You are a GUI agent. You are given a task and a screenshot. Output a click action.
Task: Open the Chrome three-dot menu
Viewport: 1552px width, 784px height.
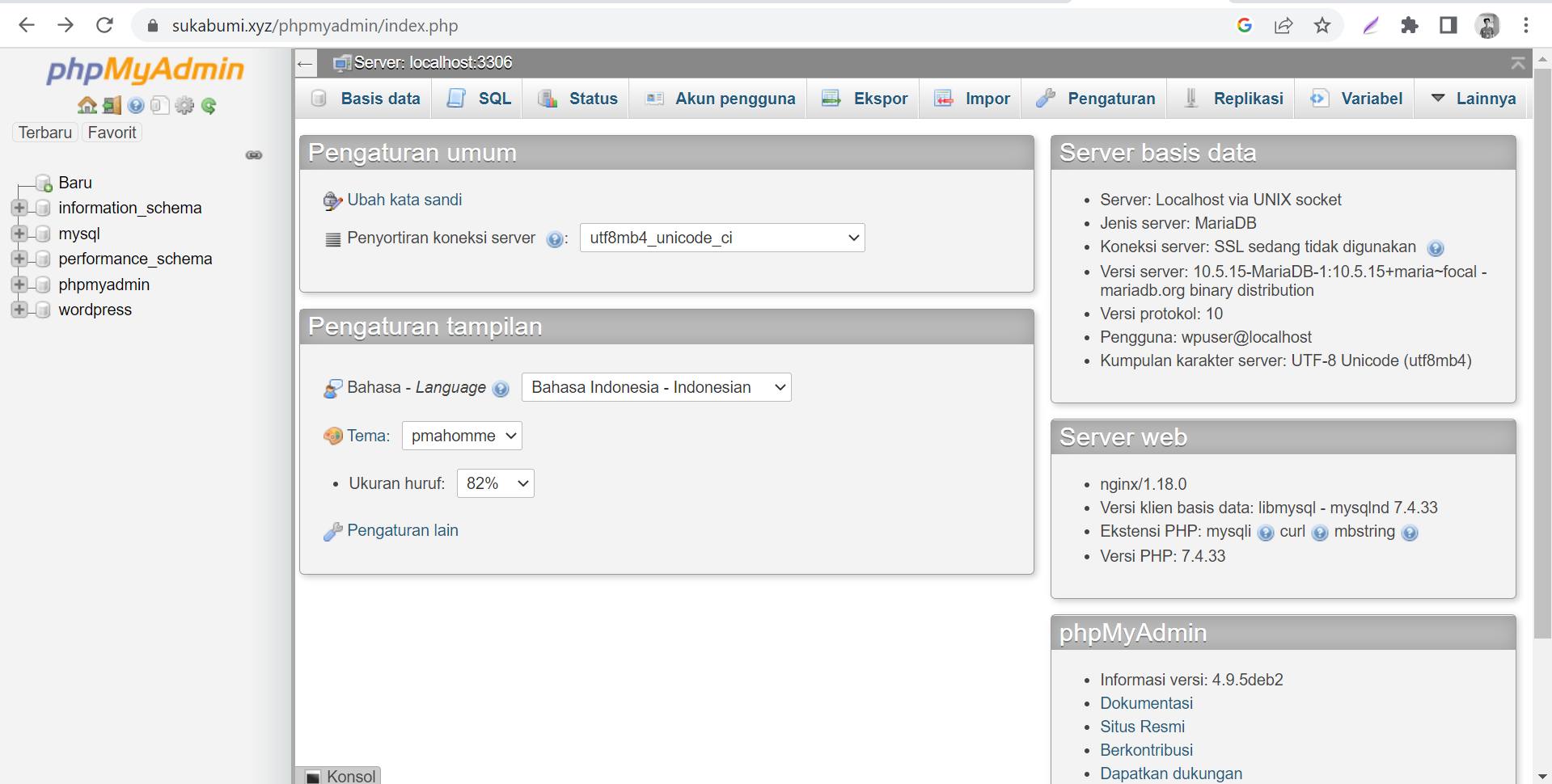1526,26
